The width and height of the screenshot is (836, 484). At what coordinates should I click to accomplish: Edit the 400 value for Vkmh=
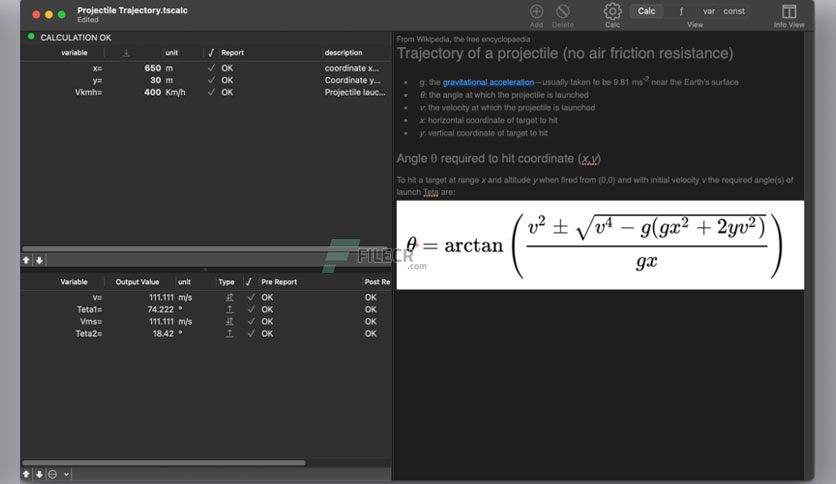[x=152, y=92]
